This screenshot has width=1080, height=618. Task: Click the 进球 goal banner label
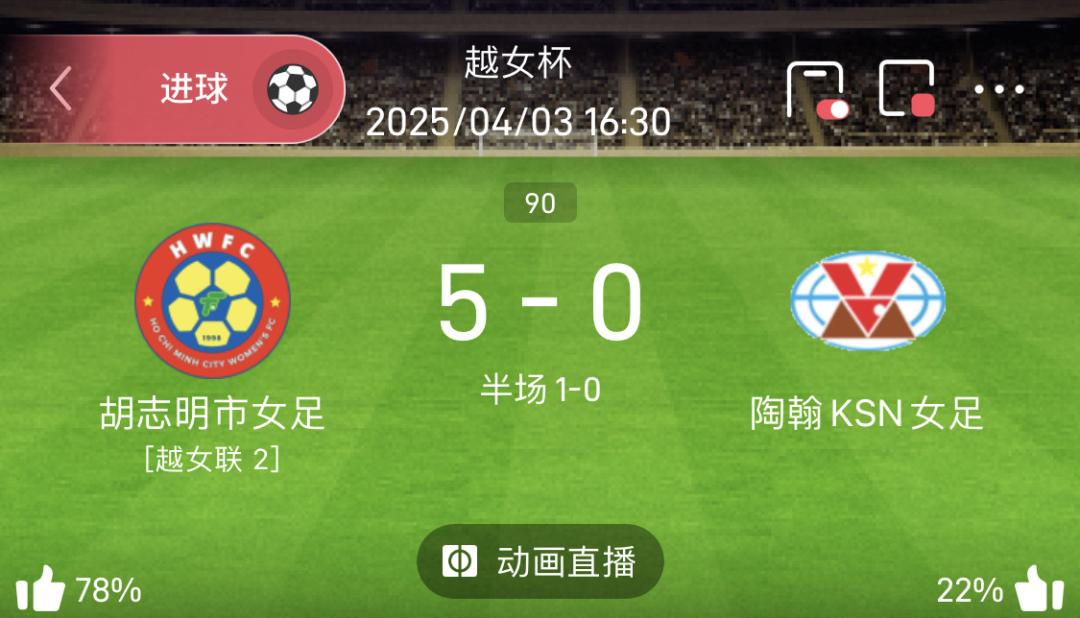[x=194, y=89]
